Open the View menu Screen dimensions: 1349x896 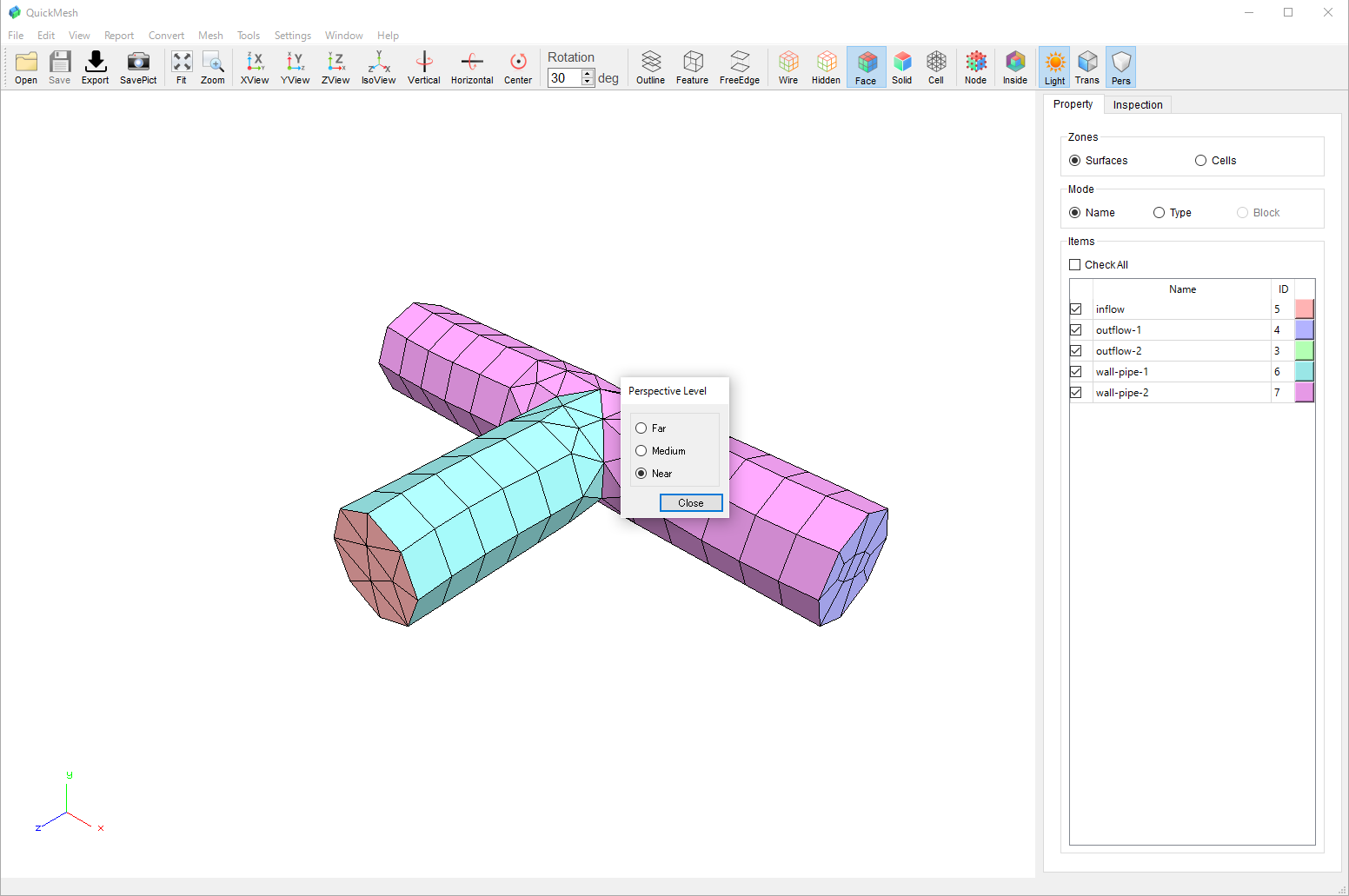pyautogui.click(x=79, y=36)
